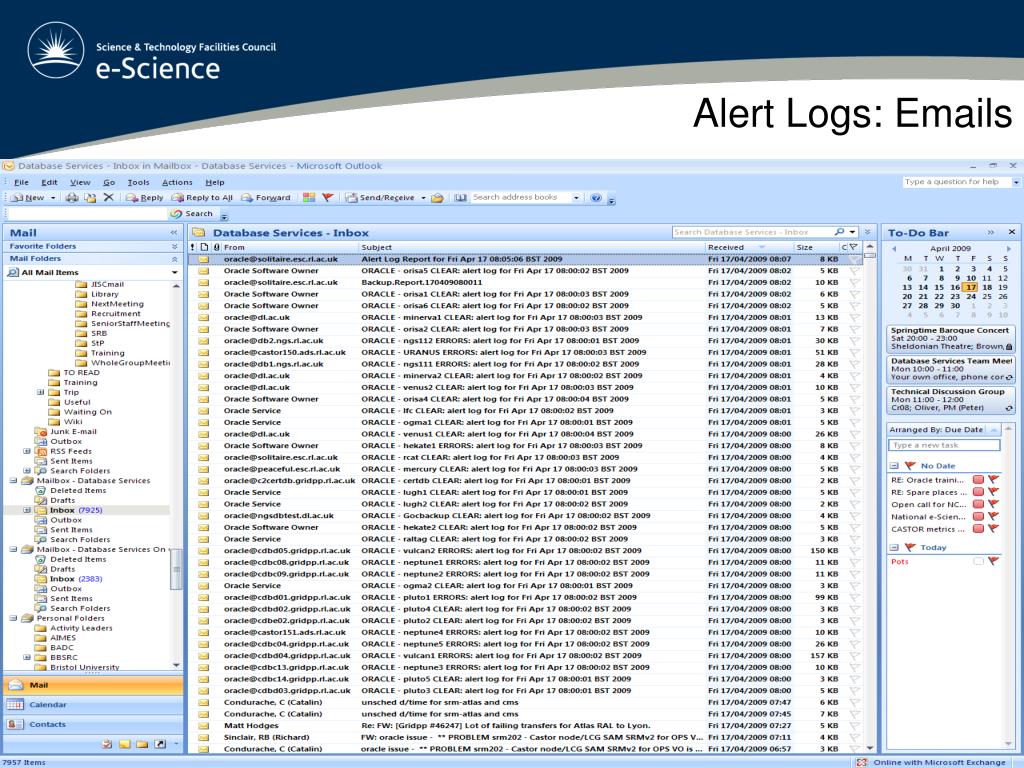Collapse the 'No Date' task group
Viewport: 1024px width, 768px height.
click(x=894, y=465)
